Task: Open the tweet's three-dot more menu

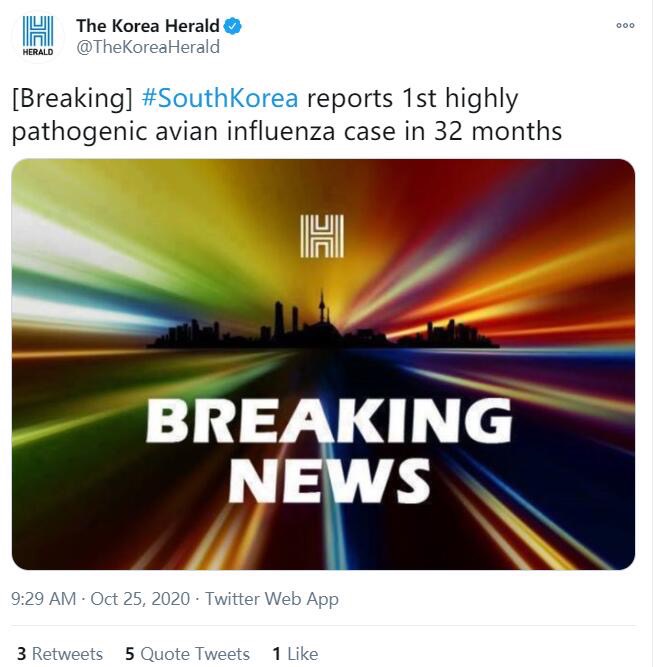Action: click(x=626, y=26)
